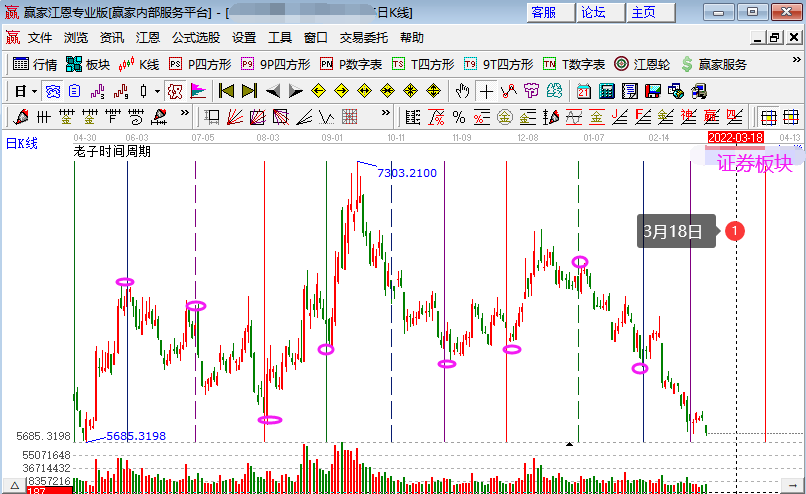Select the red step-9 wave icon

pyautogui.click(x=121, y=92)
